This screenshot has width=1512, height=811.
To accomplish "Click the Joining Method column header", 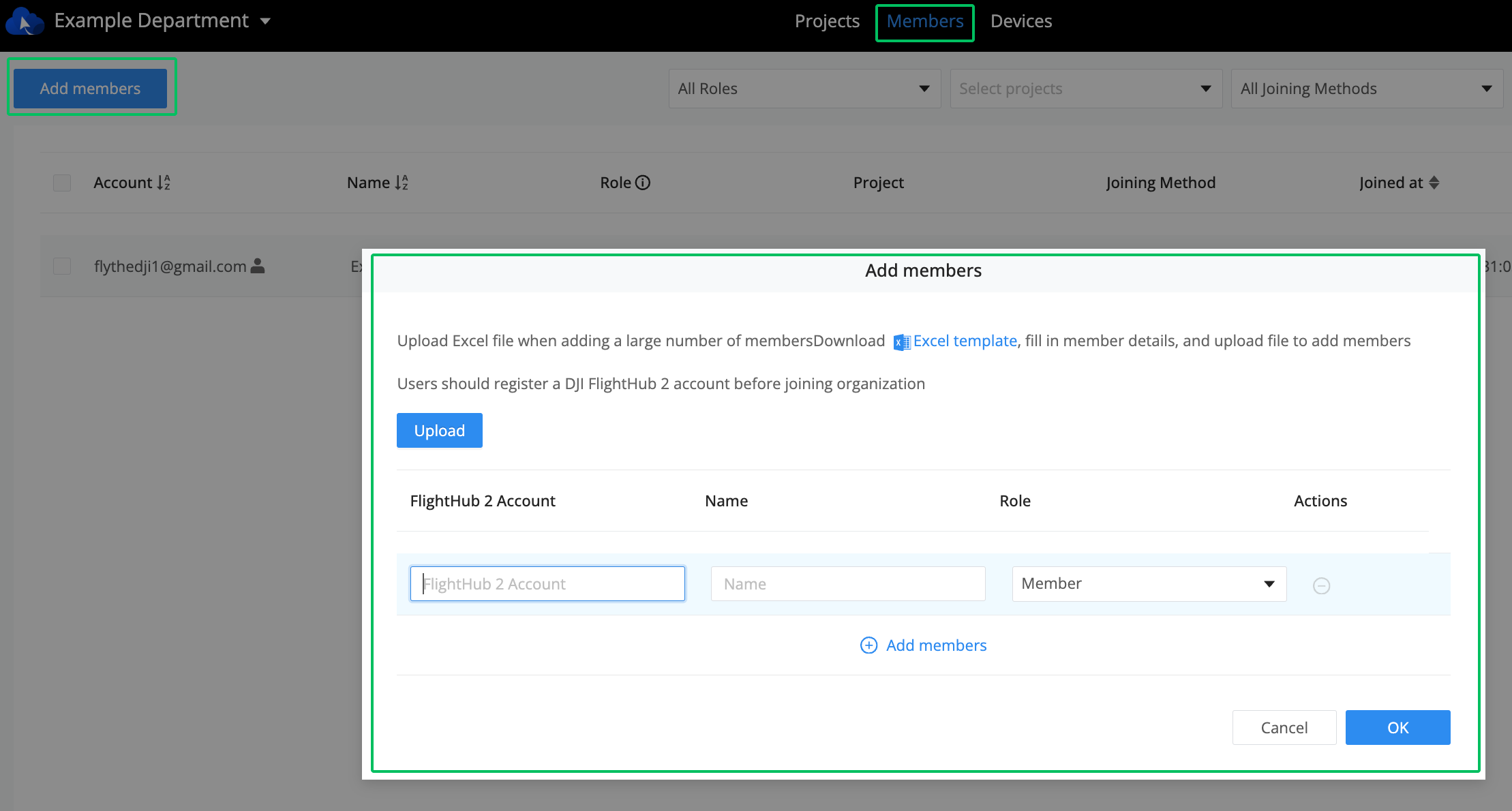I will point(1160,183).
